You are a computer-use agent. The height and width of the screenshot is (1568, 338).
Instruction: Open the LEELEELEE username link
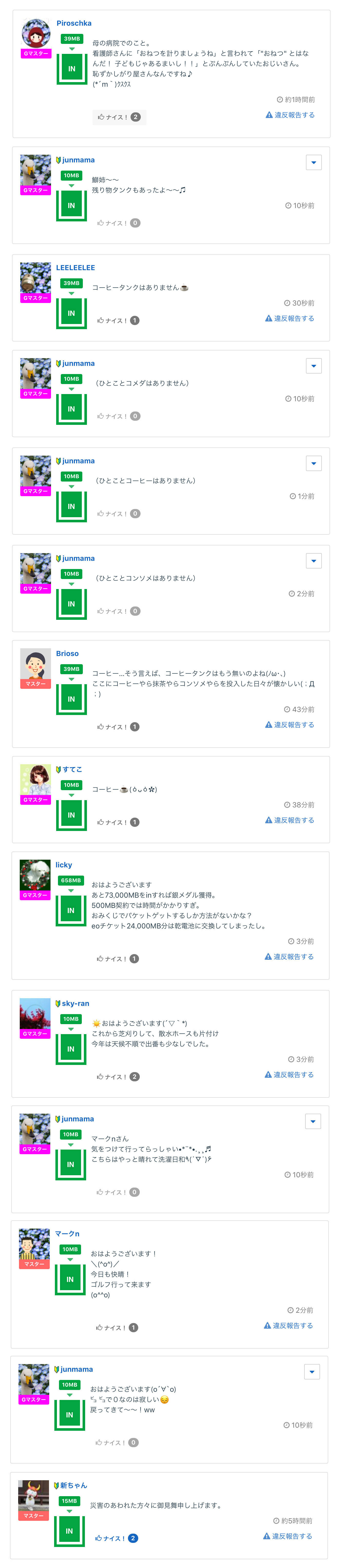(75, 267)
